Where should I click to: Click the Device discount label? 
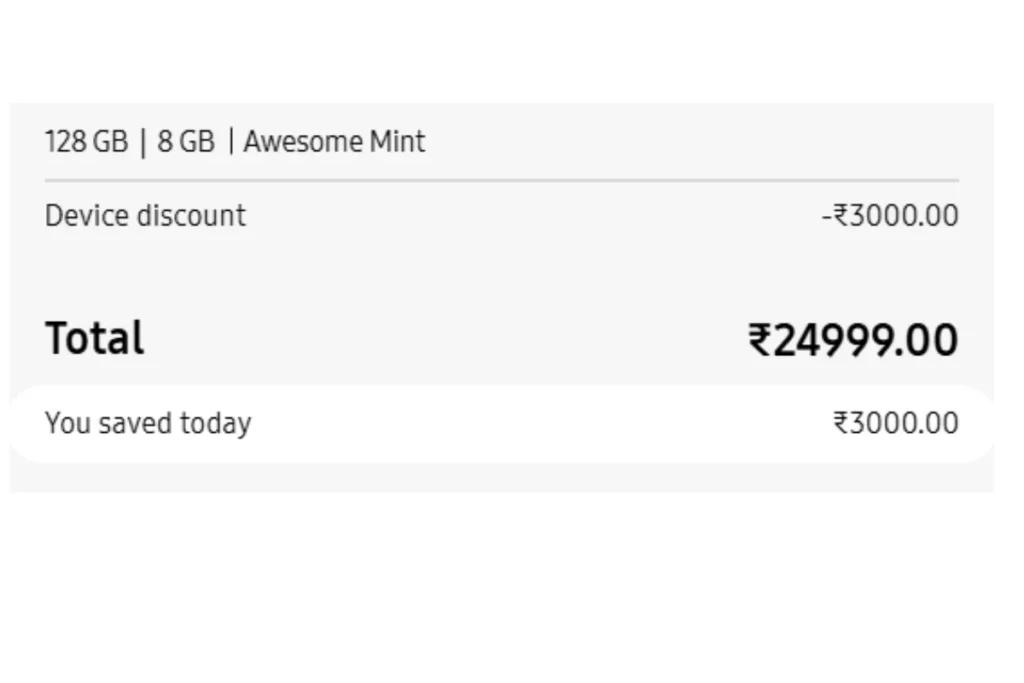145,215
